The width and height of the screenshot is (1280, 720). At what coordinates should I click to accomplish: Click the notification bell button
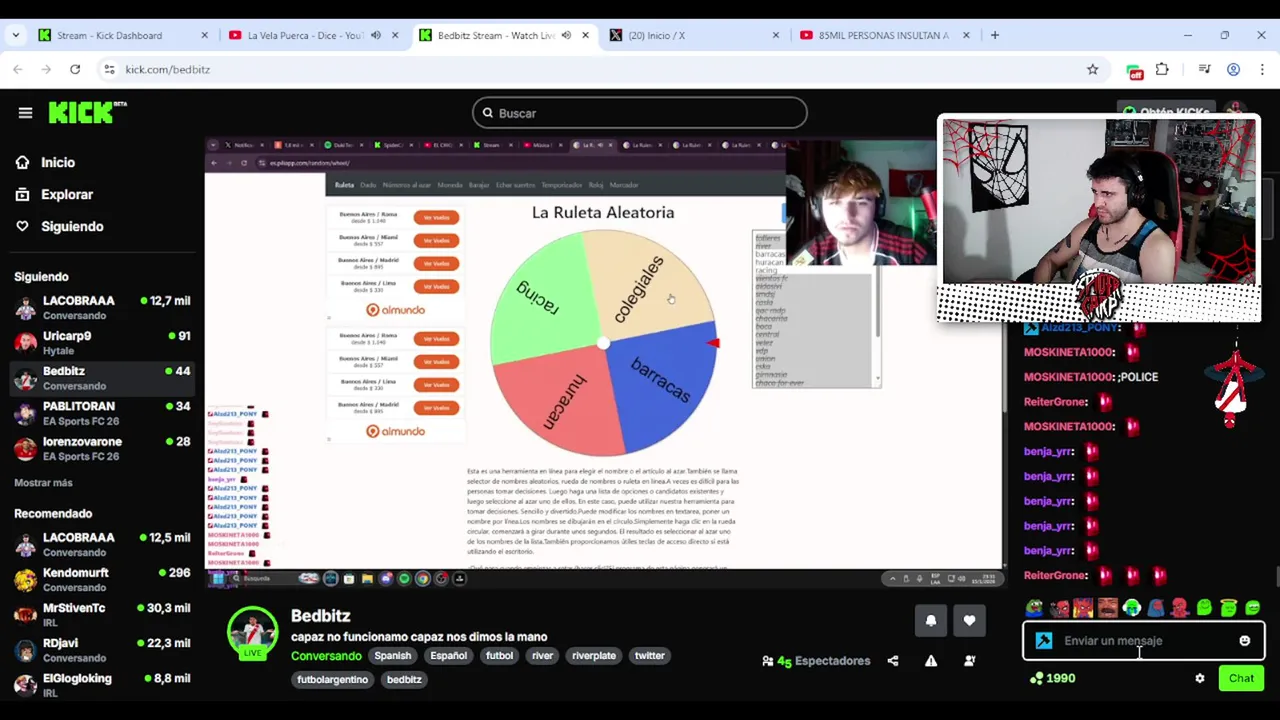pos(931,620)
